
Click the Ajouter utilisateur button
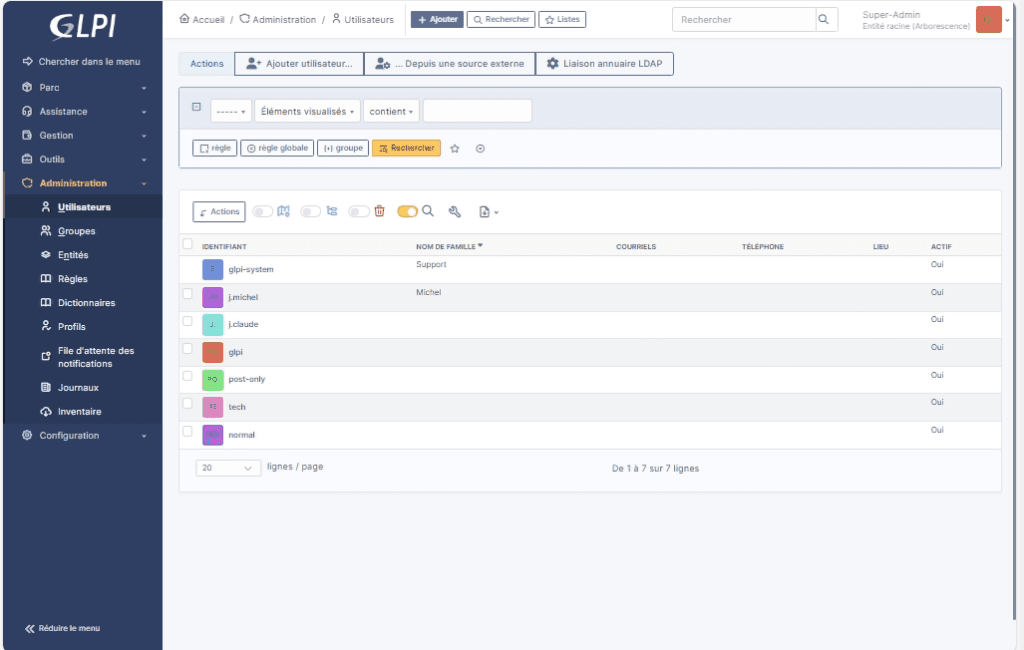[299, 64]
